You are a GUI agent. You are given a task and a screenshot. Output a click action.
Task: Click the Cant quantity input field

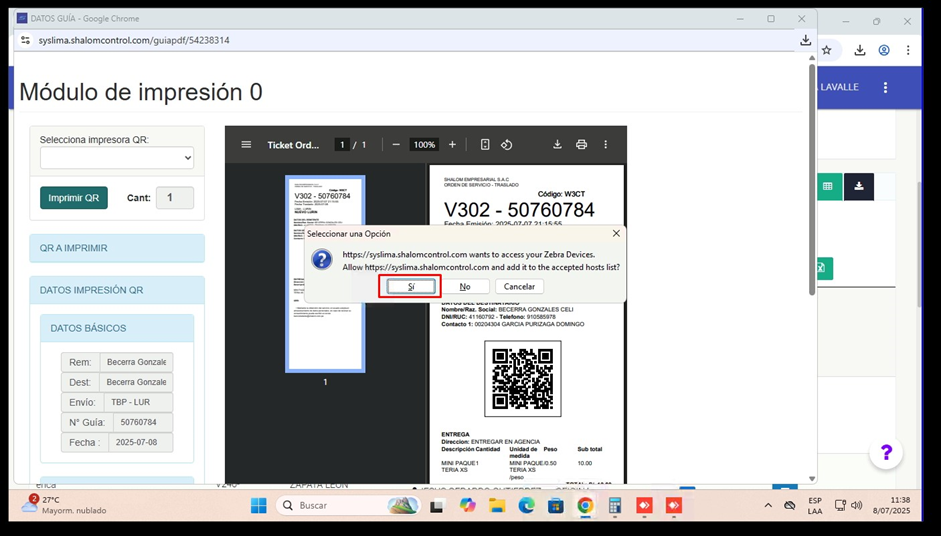(175, 198)
